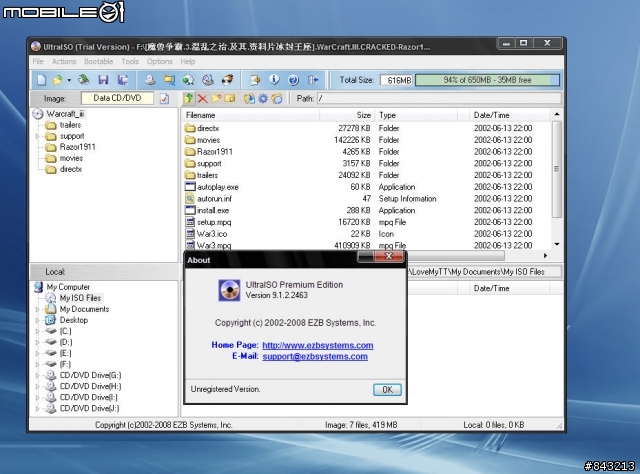The image size is (640, 474).
Task: Create a new ISO image with New icon
Action: [41, 80]
